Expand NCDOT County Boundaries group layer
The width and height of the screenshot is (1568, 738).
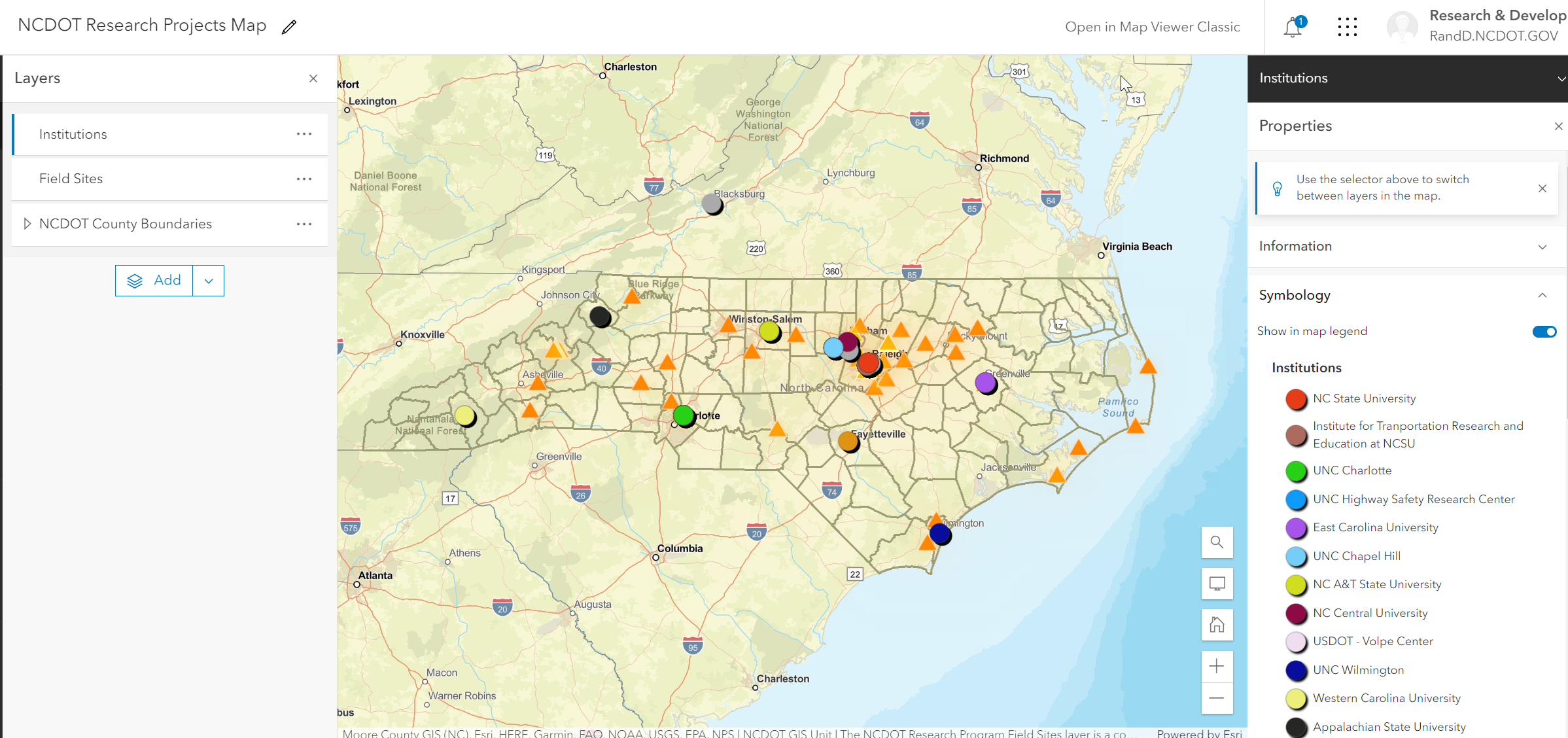click(x=27, y=224)
